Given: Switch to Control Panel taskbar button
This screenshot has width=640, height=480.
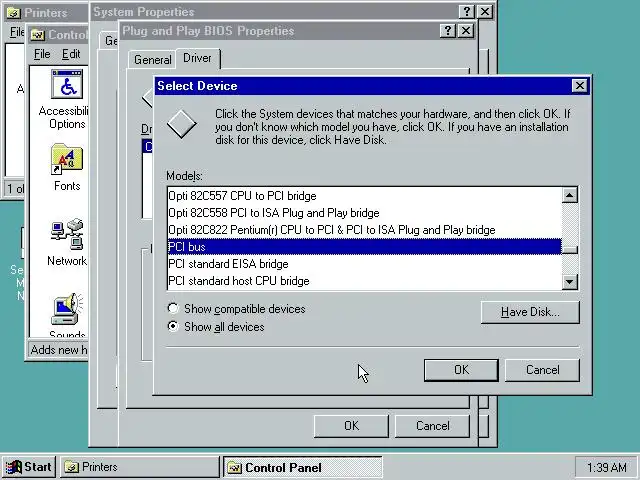Looking at the screenshot, I should tap(302, 467).
